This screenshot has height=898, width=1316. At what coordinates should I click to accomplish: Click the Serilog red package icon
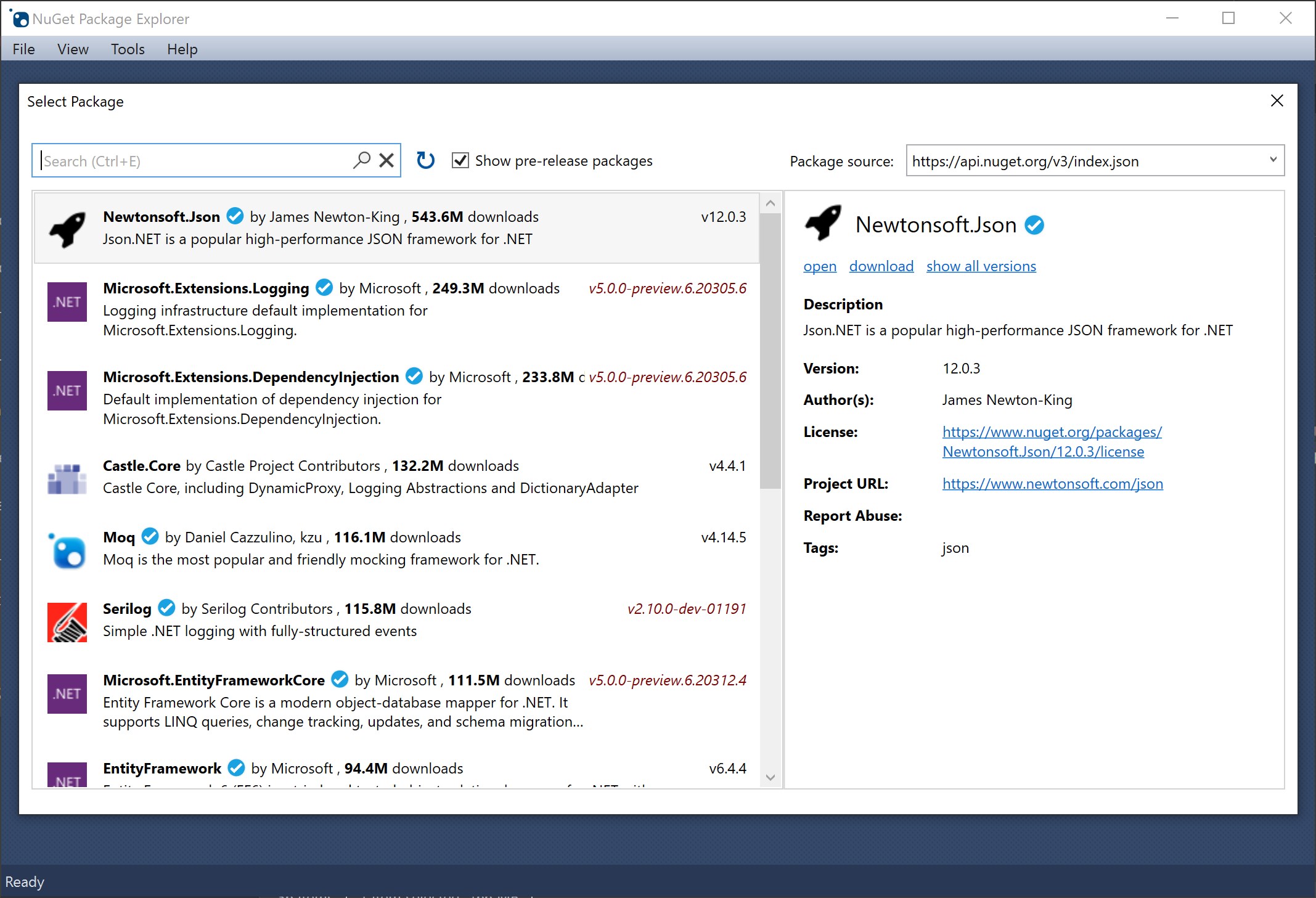point(67,622)
